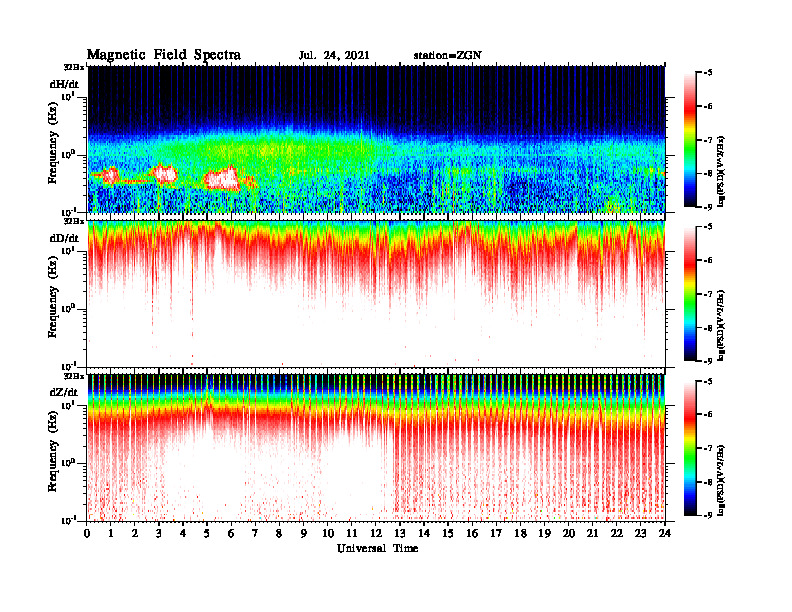Click hour 18 tick label on Universal Time axis
The width and height of the screenshot is (792, 612).
520,534
